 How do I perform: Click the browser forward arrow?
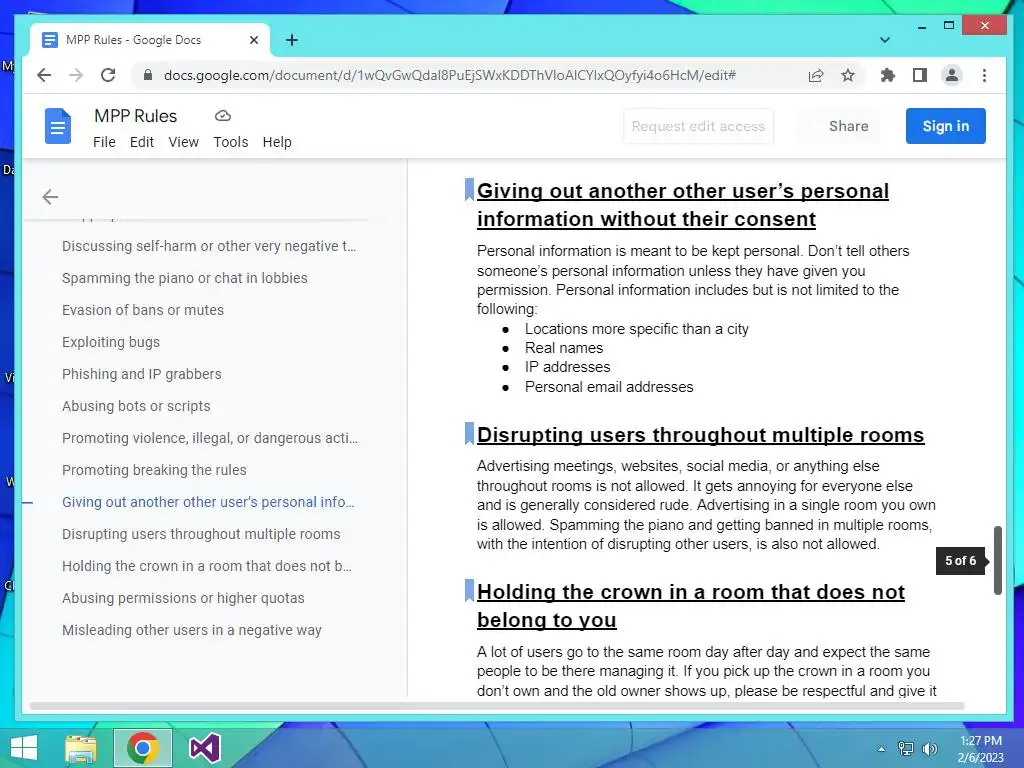click(76, 75)
